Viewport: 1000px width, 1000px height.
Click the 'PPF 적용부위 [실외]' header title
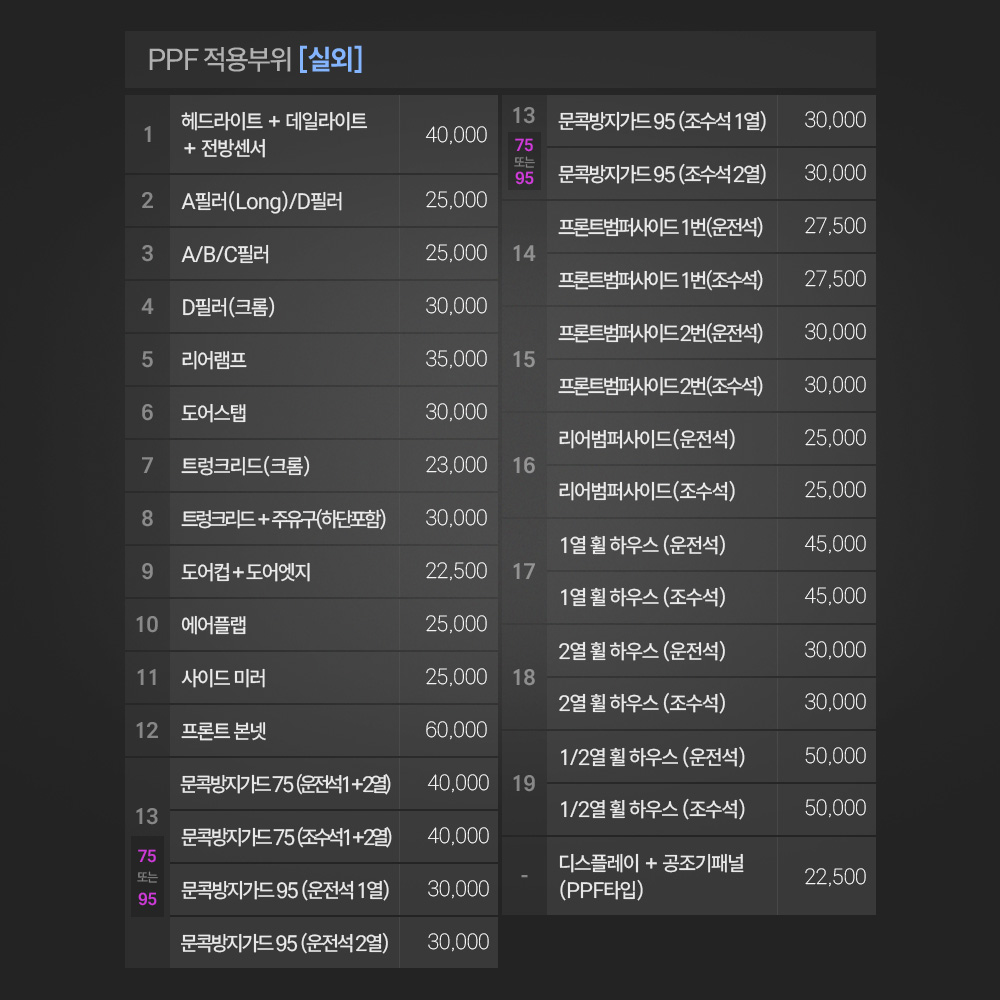[255, 59]
